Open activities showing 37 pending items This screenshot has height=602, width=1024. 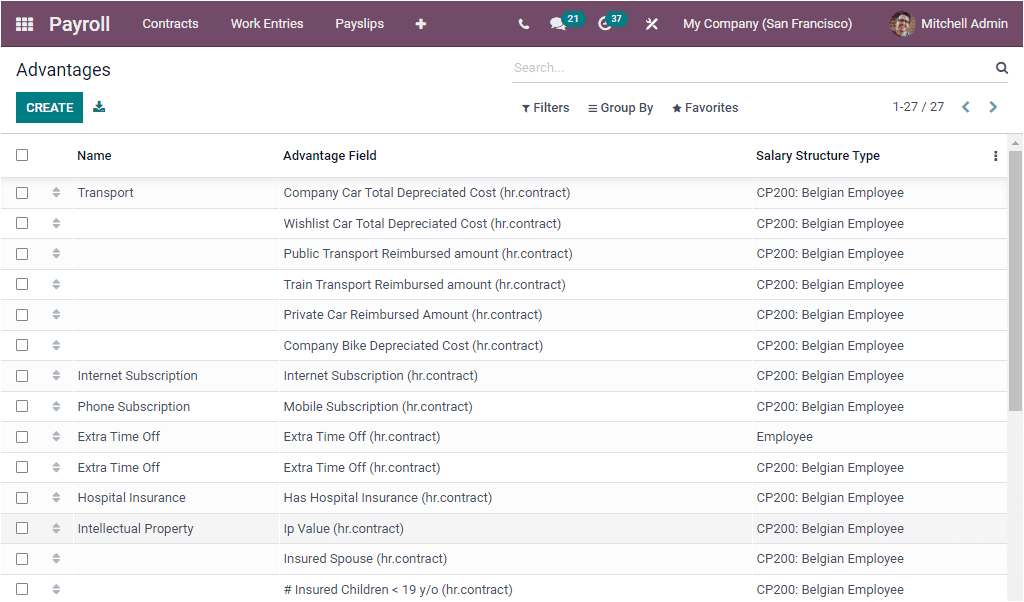coord(603,23)
